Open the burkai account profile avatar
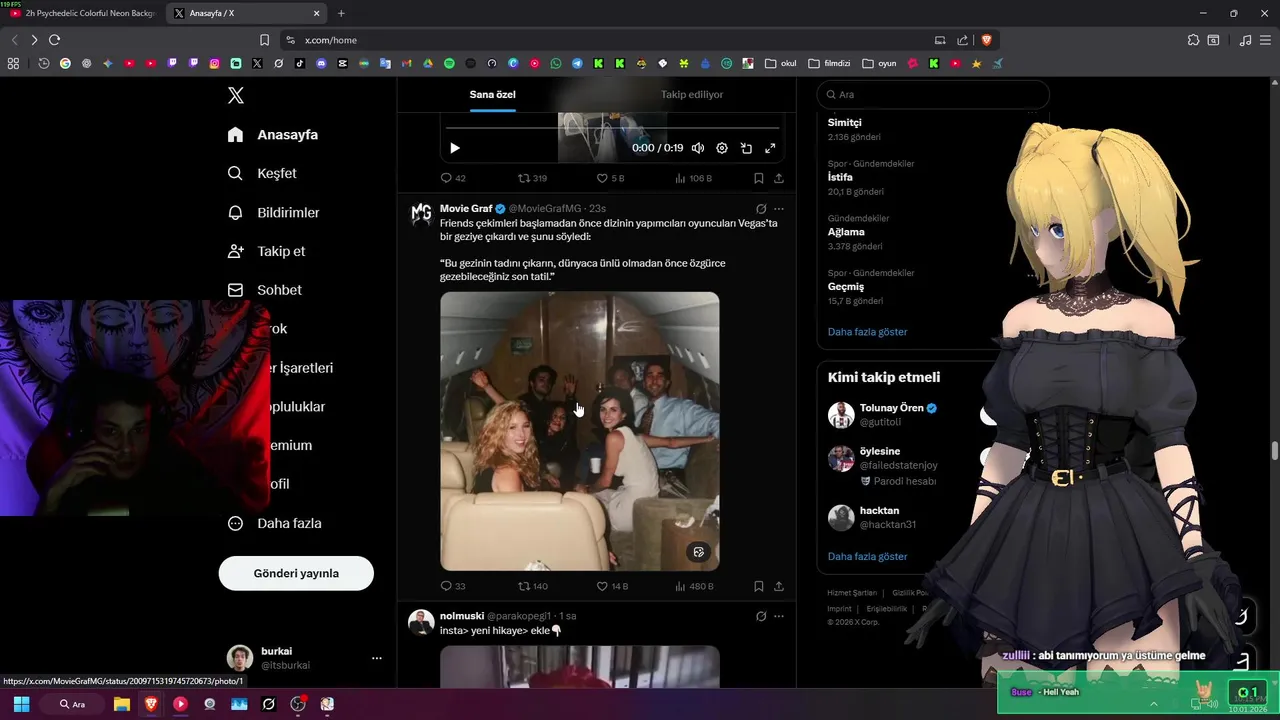This screenshot has width=1280, height=720. point(239,658)
